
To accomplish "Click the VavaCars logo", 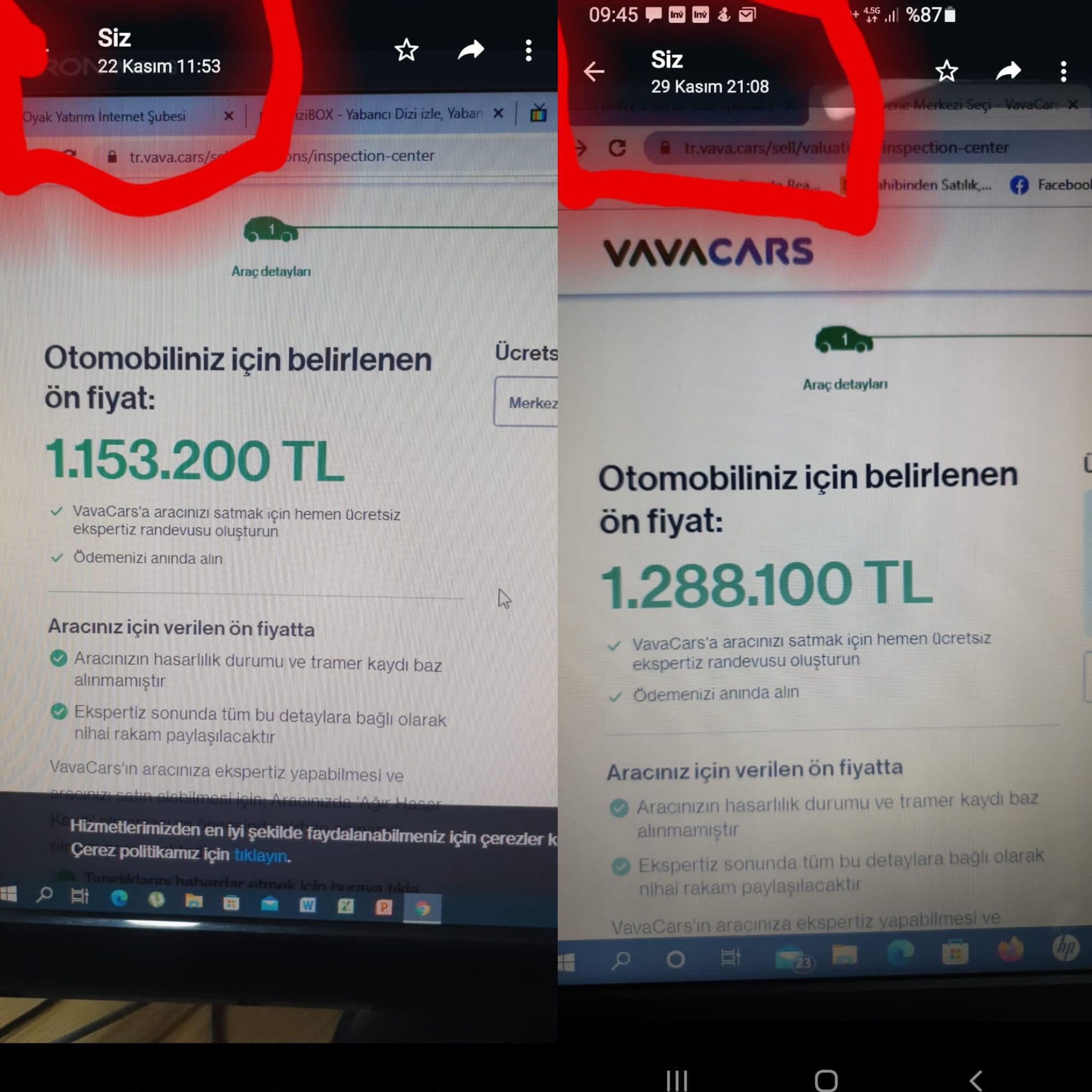I will [x=708, y=252].
